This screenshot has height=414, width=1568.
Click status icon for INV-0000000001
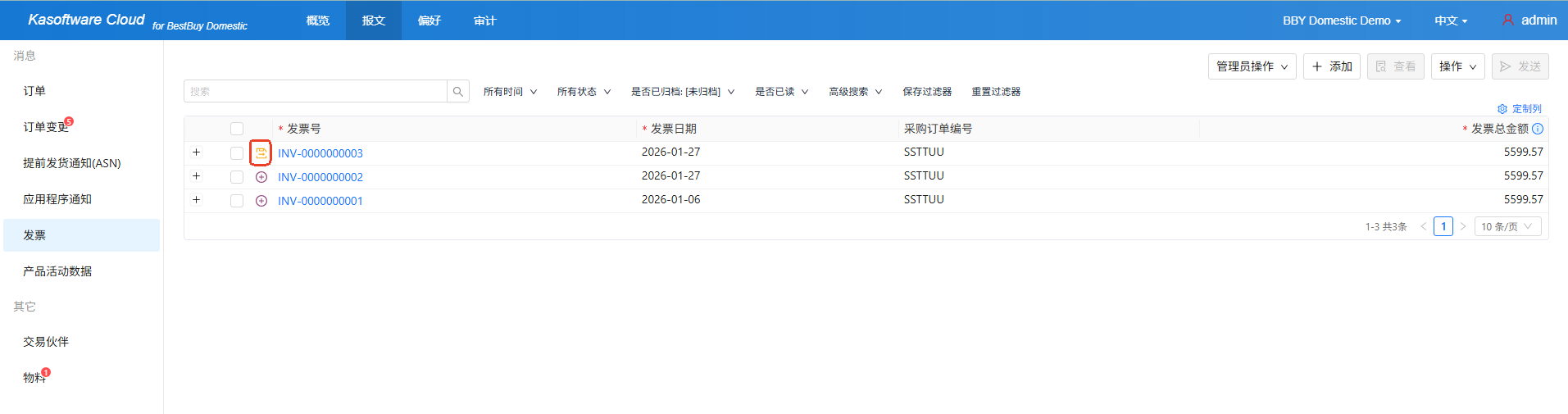(261, 201)
